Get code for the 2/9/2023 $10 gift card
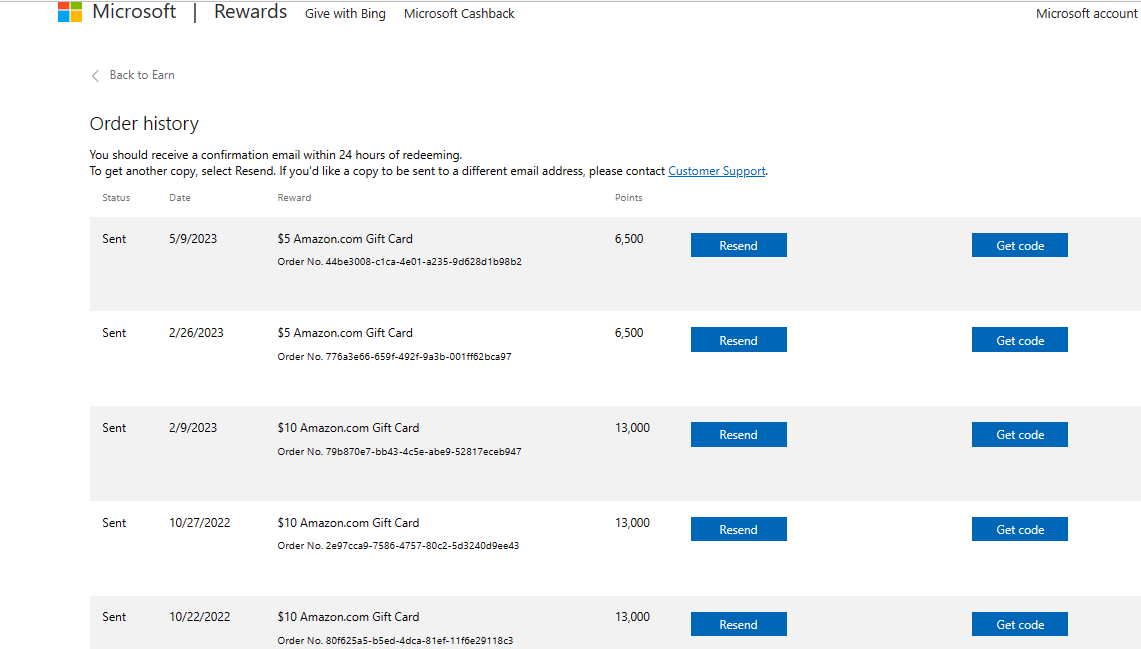The width and height of the screenshot is (1141, 649). click(1019, 434)
